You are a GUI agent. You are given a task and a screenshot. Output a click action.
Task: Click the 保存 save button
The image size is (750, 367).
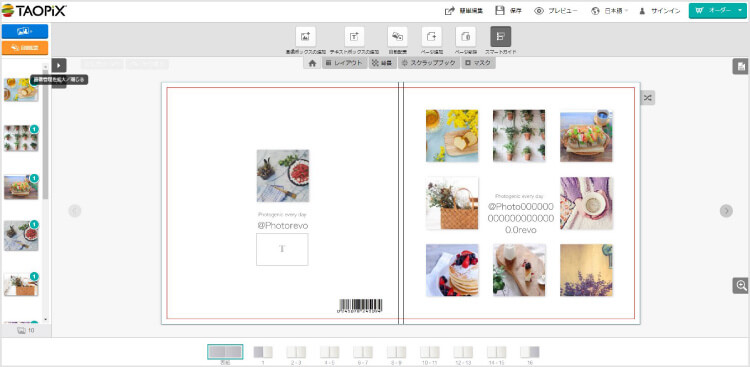[508, 11]
